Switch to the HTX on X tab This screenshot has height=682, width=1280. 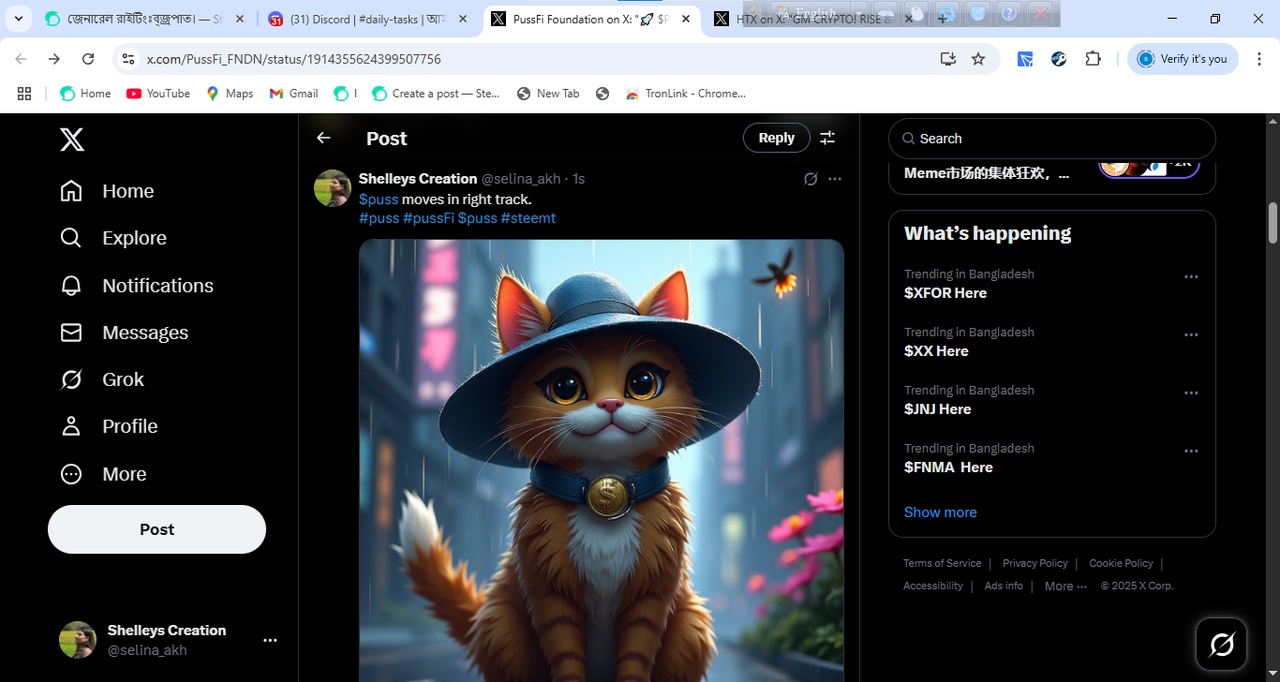[812, 19]
